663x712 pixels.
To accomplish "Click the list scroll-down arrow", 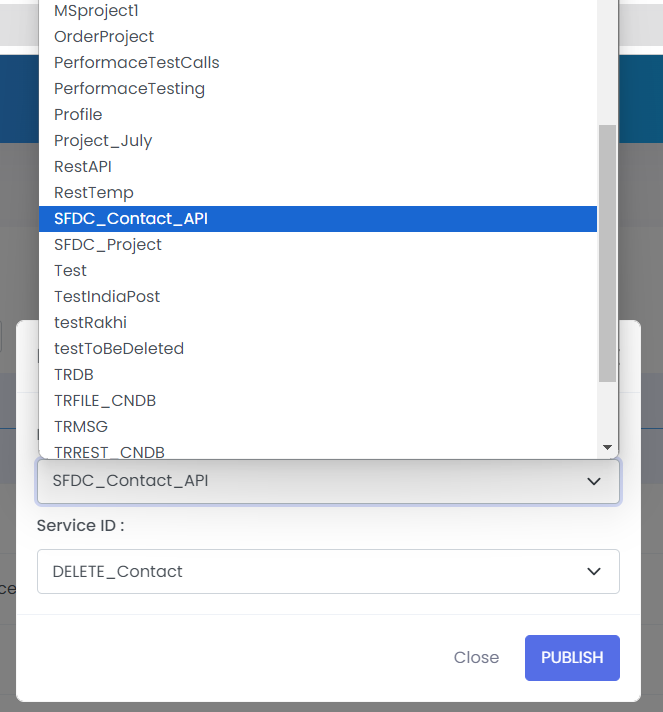I will 607,447.
